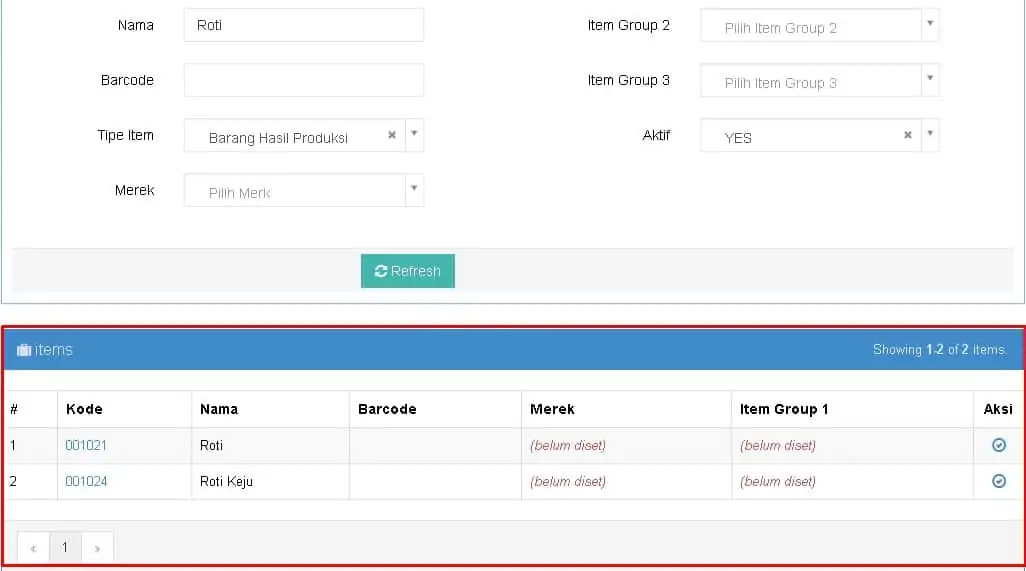The image size is (1026, 571).
Task: Click the action icon for Roti Keju row
Action: point(999,481)
